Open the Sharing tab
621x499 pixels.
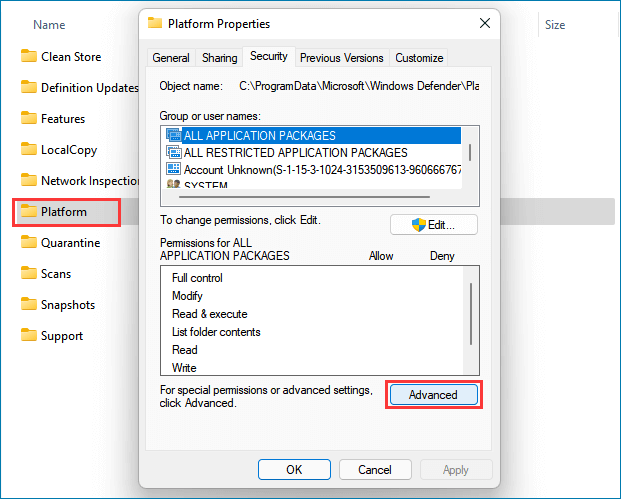click(x=220, y=58)
